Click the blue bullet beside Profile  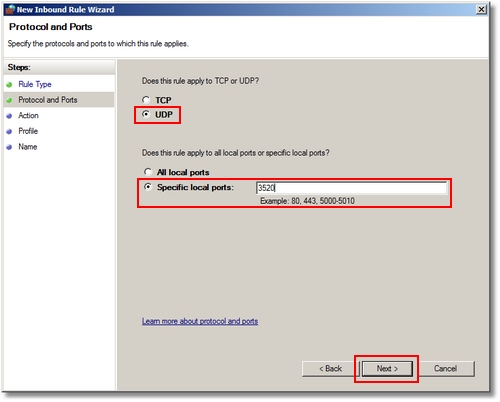(x=9, y=131)
